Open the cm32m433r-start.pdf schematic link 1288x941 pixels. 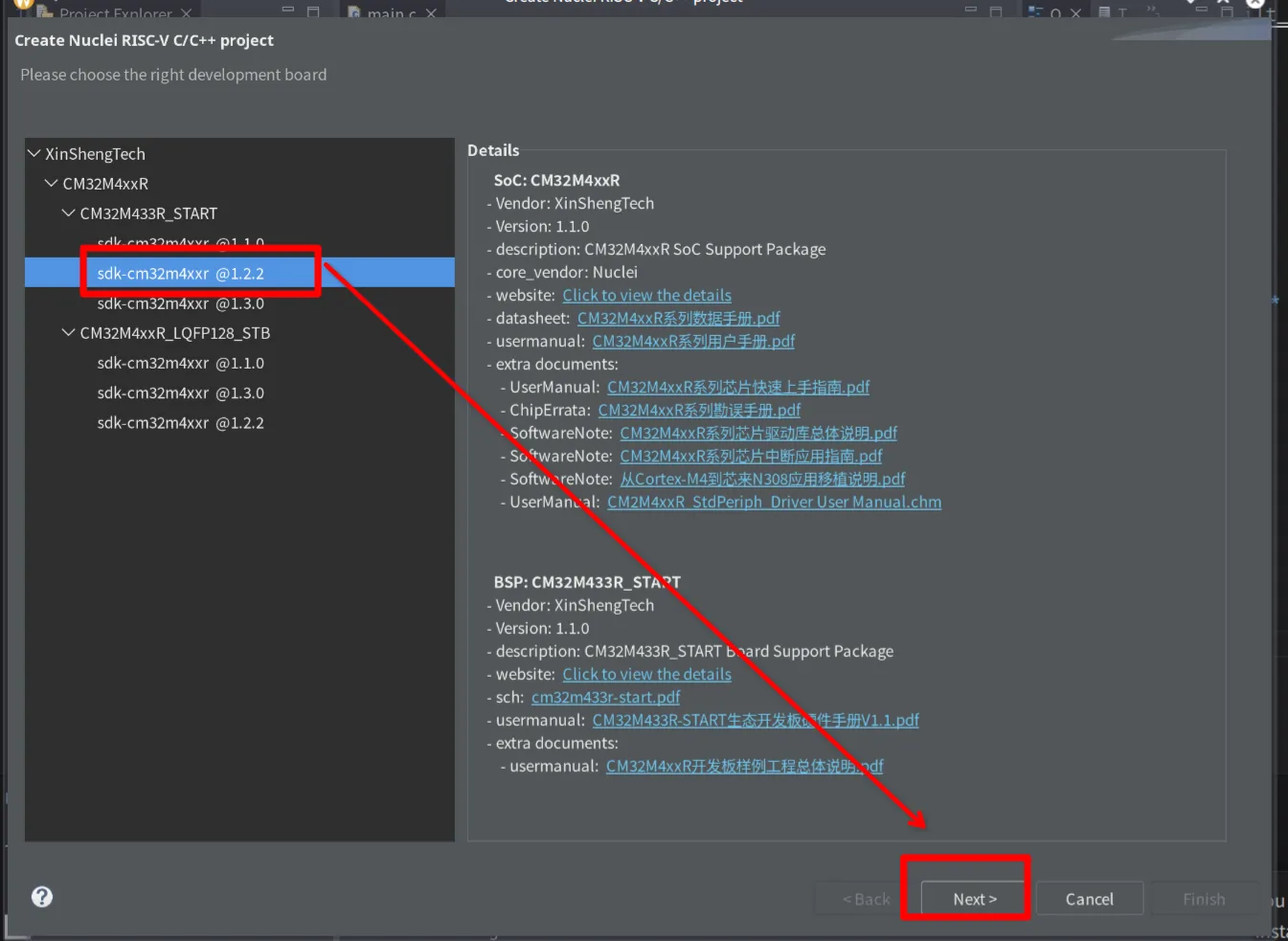605,698
